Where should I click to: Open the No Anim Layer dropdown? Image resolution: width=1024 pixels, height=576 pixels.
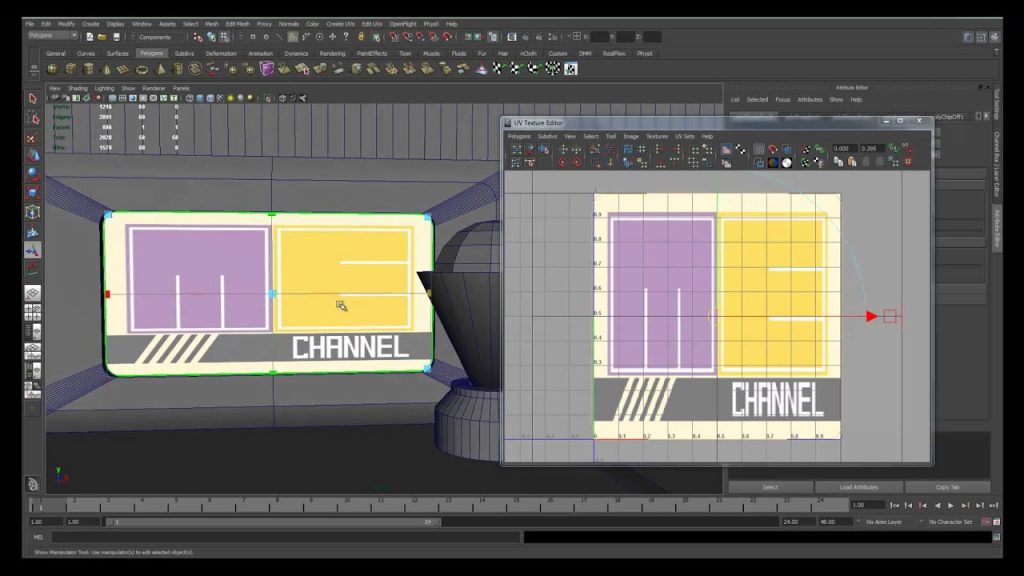pos(884,522)
